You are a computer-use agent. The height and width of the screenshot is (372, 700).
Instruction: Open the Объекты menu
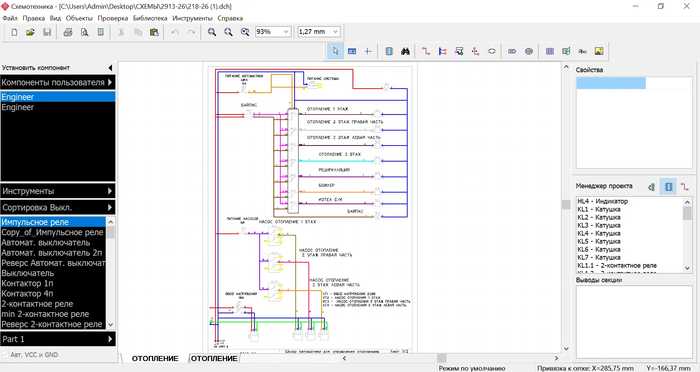pos(79,18)
